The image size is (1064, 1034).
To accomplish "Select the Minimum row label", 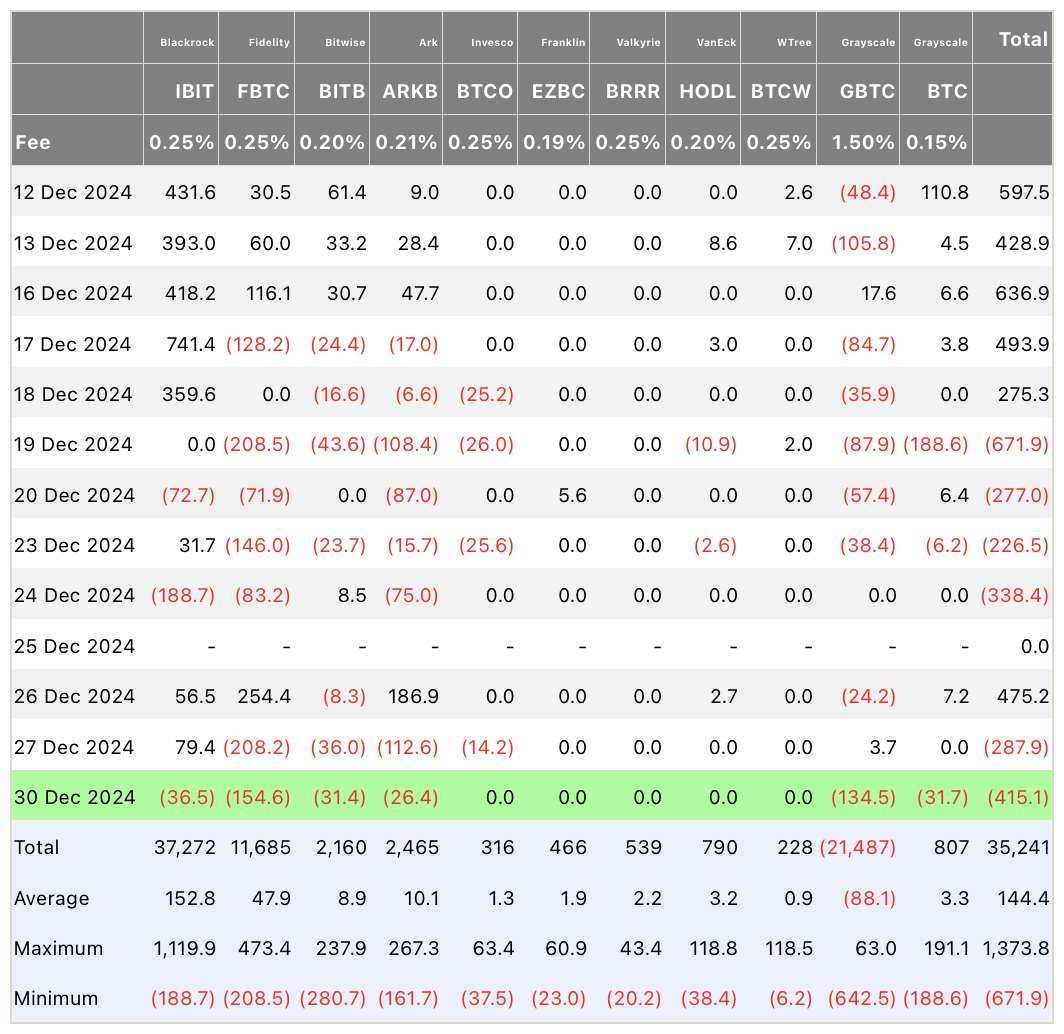I will click(x=56, y=999).
